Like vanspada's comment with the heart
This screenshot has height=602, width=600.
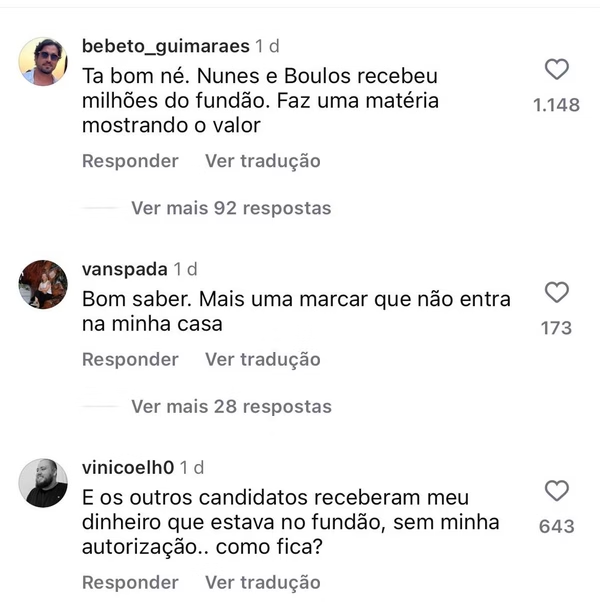(556, 293)
